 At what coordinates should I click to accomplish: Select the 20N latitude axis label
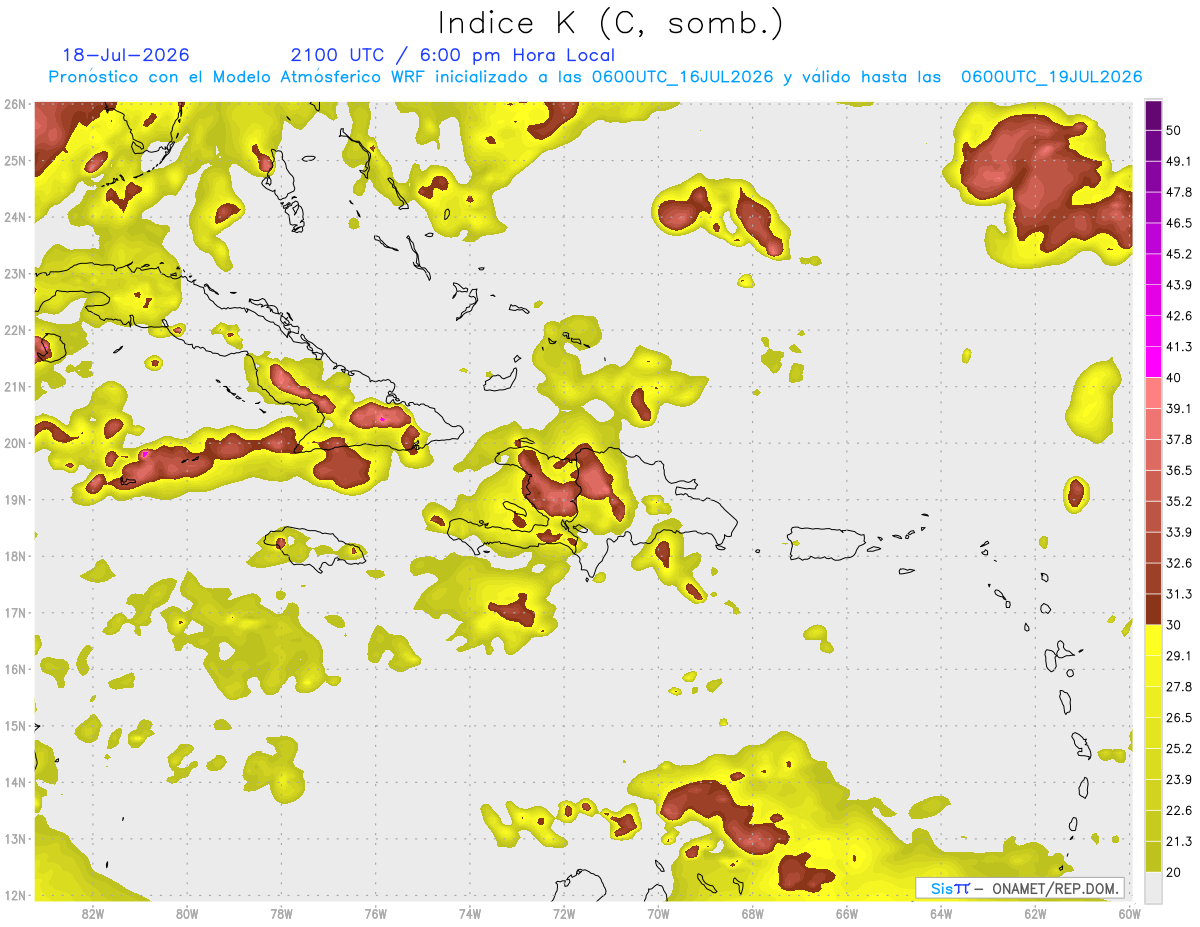click(14, 443)
